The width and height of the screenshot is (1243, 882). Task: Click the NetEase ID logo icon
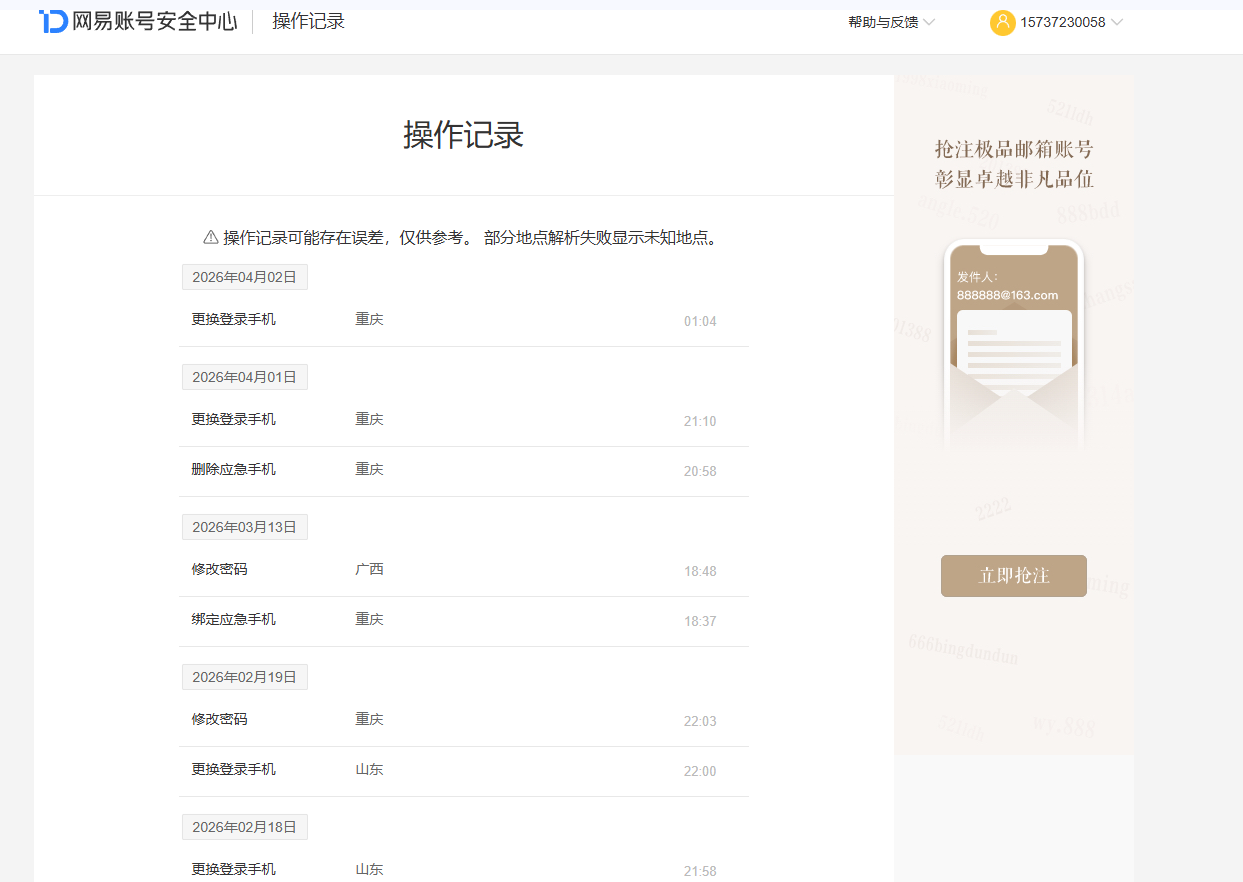(53, 21)
